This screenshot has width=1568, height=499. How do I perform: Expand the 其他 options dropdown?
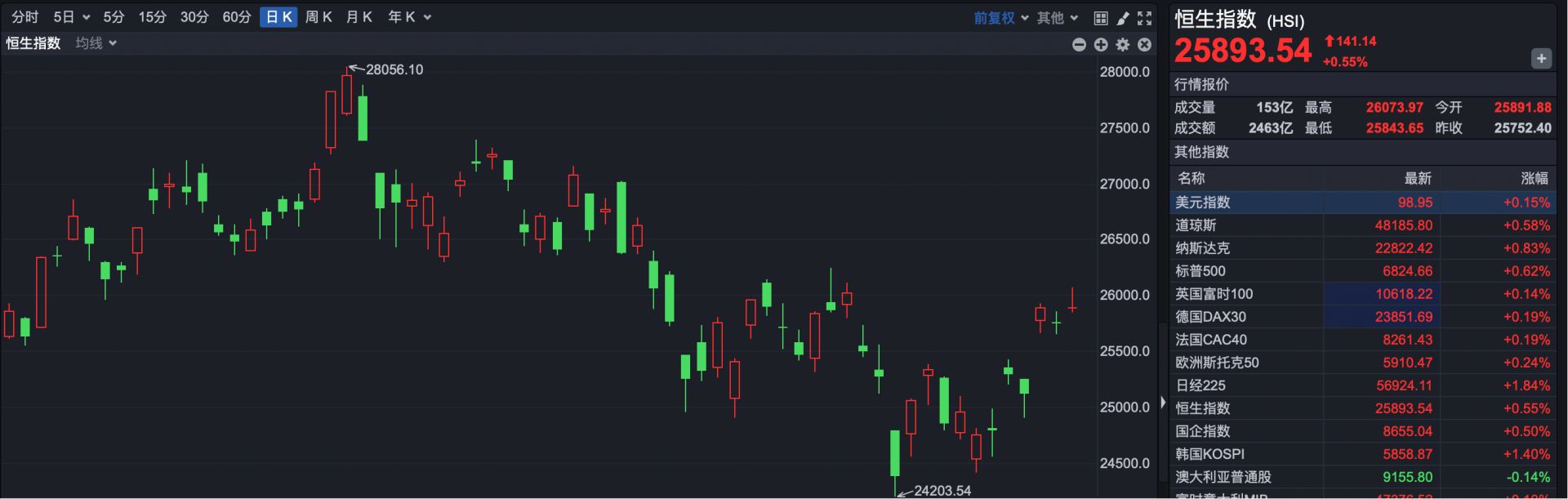pos(1058,18)
